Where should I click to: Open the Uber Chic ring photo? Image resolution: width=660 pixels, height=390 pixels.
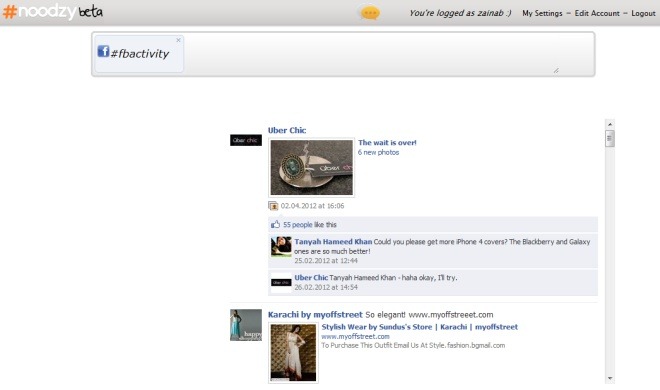(x=311, y=167)
